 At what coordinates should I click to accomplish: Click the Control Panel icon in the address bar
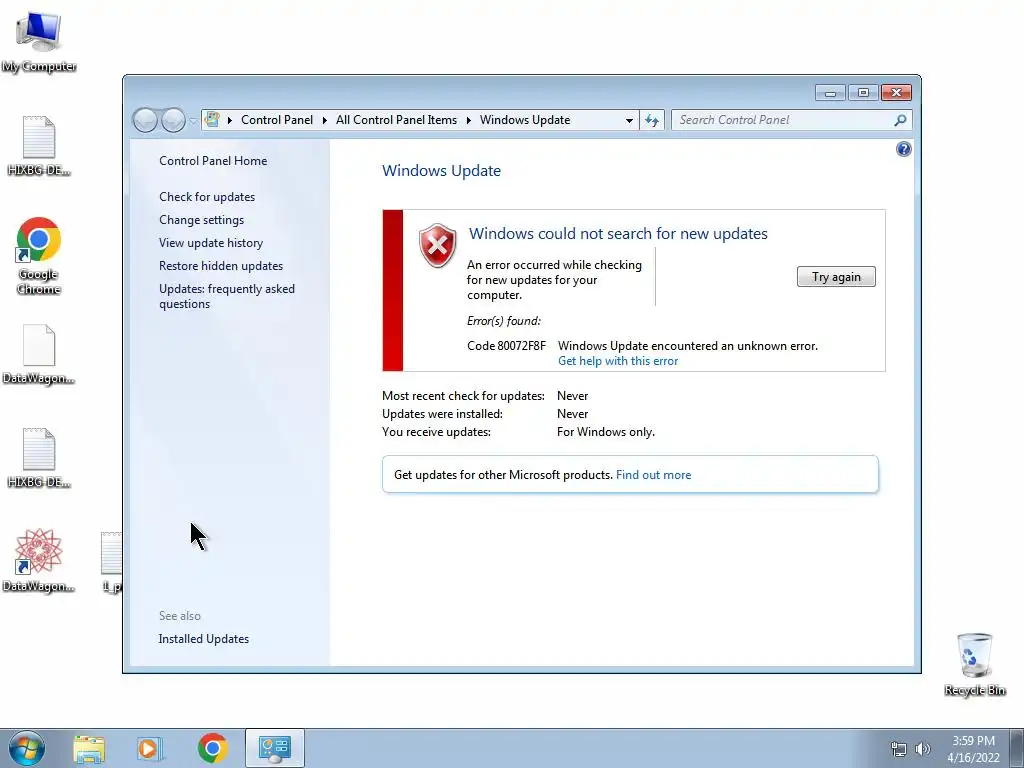(212, 120)
